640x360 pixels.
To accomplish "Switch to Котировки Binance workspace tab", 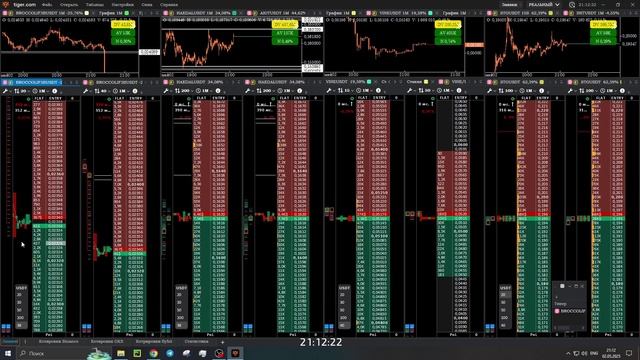I will (58, 341).
